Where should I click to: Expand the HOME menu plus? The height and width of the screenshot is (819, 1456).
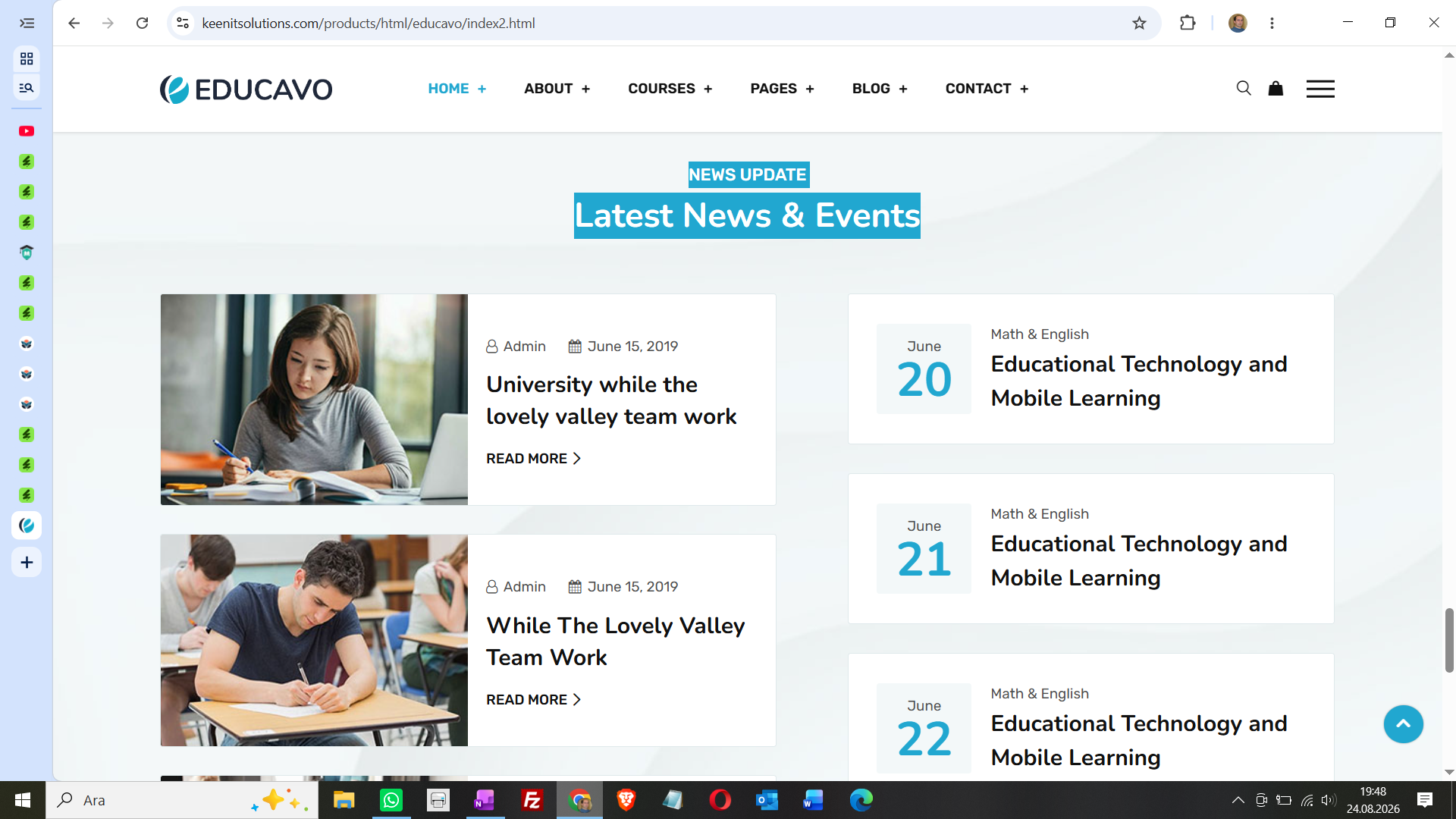(482, 89)
